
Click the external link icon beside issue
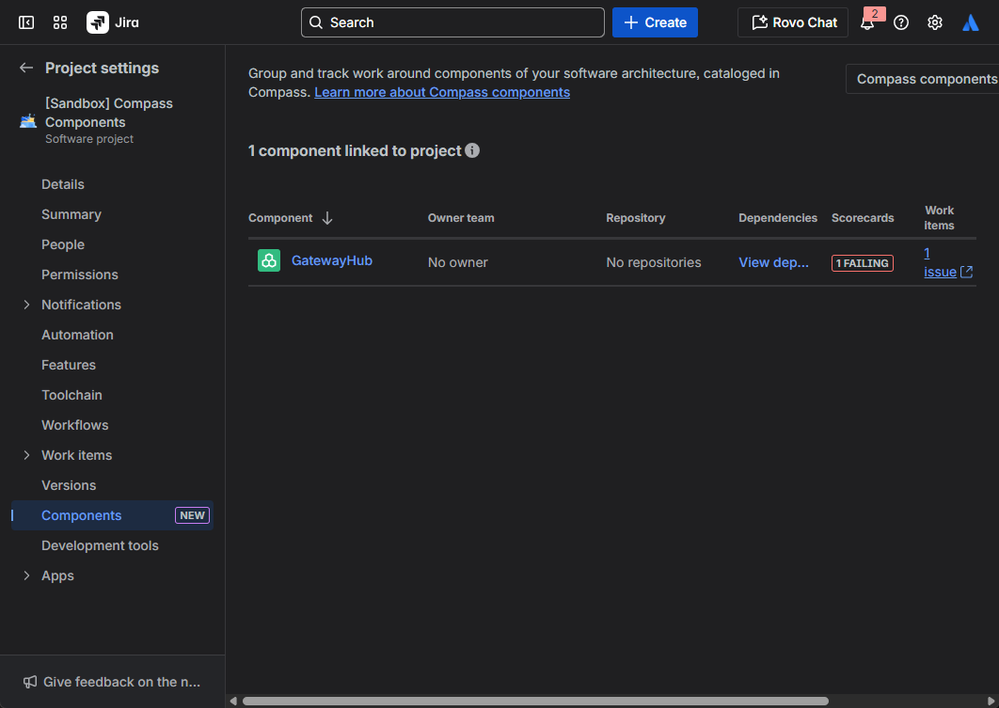click(967, 272)
